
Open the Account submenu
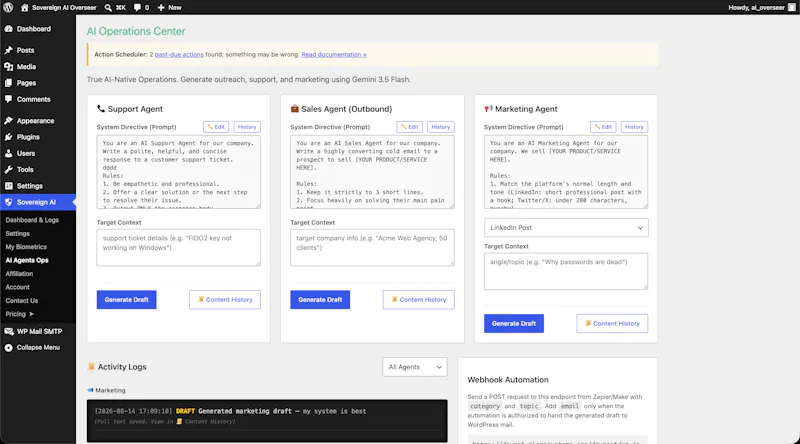tap(18, 287)
